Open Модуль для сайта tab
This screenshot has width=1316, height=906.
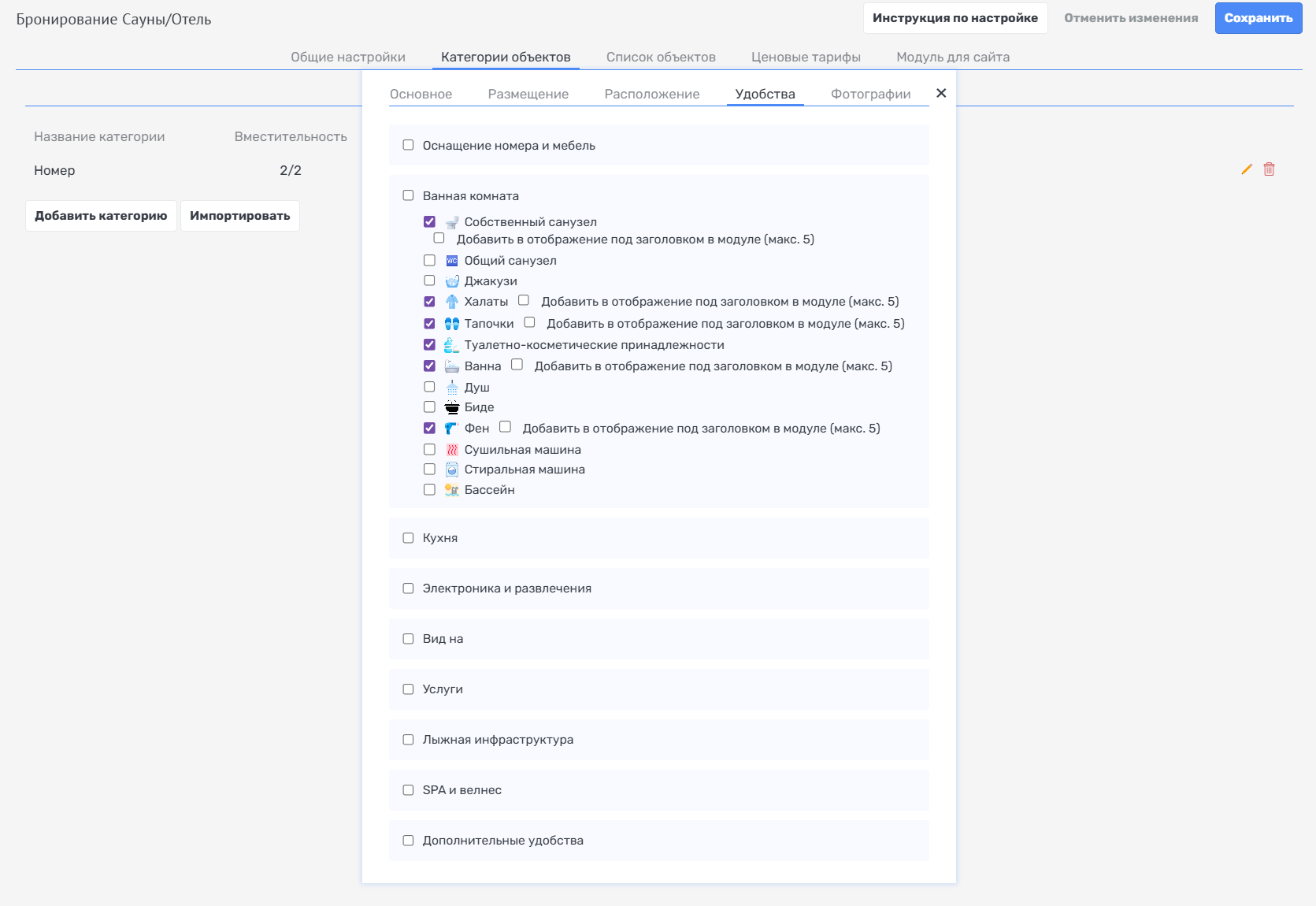click(953, 58)
